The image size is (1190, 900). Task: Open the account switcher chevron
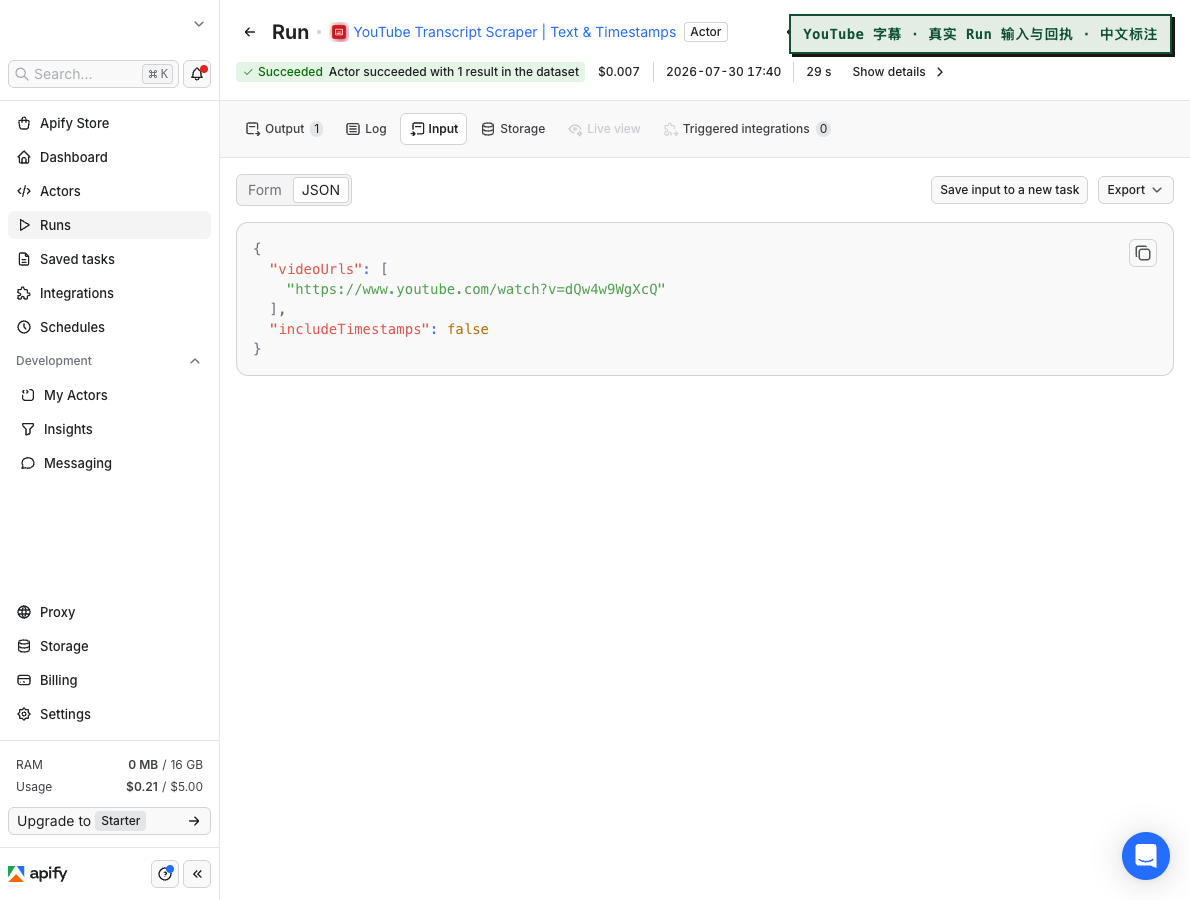(x=199, y=24)
